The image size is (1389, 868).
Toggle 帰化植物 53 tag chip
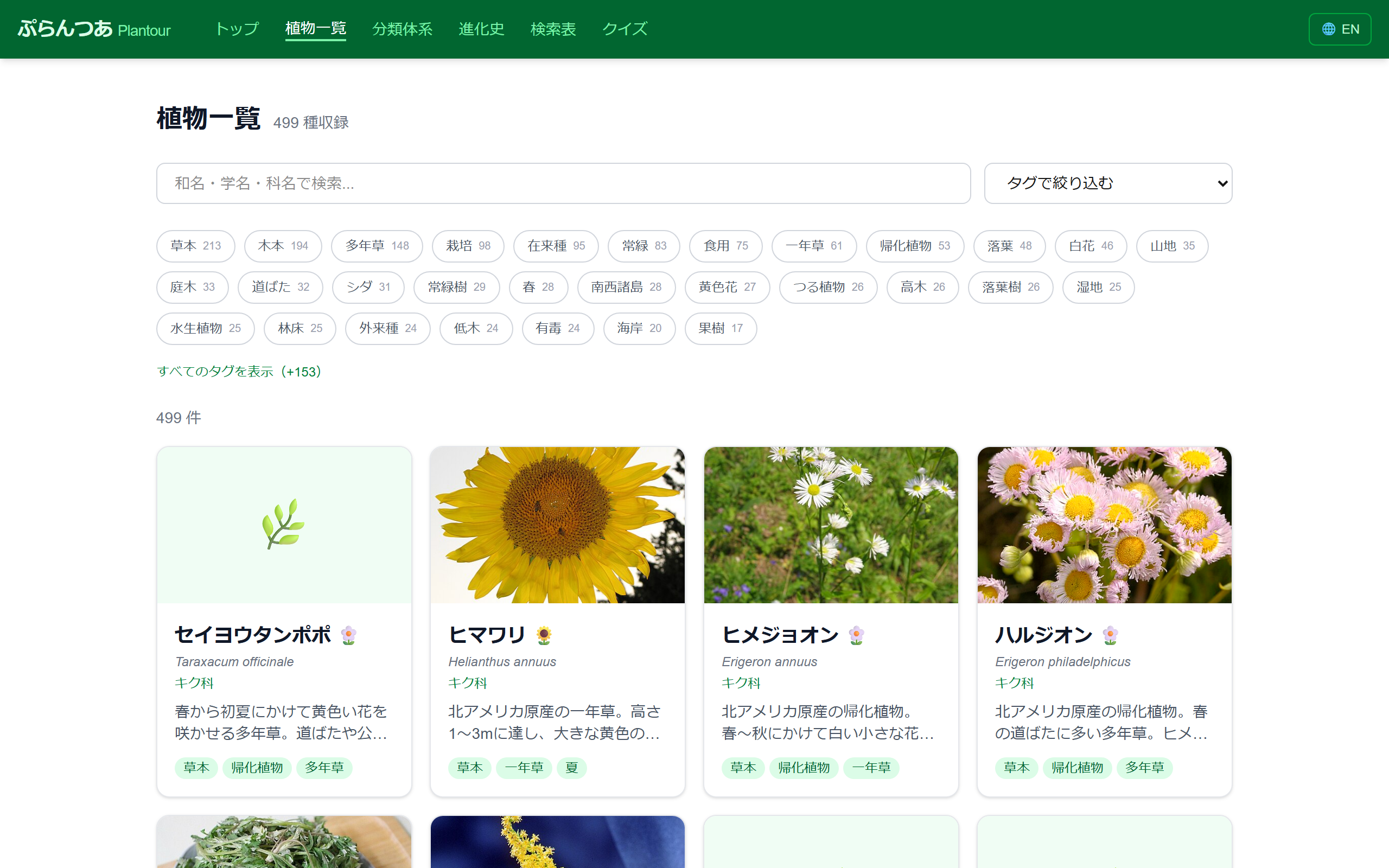coord(915,246)
